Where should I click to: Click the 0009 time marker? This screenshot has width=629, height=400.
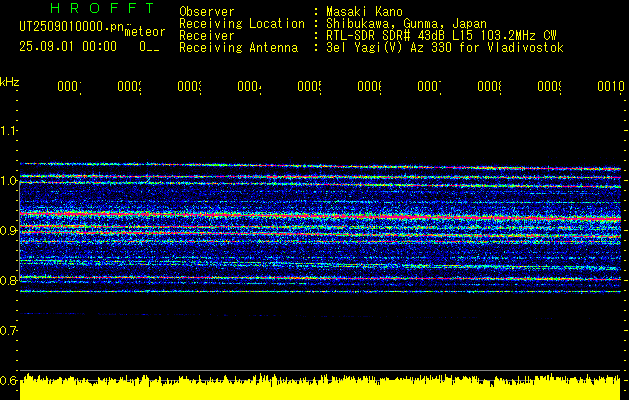[549, 87]
